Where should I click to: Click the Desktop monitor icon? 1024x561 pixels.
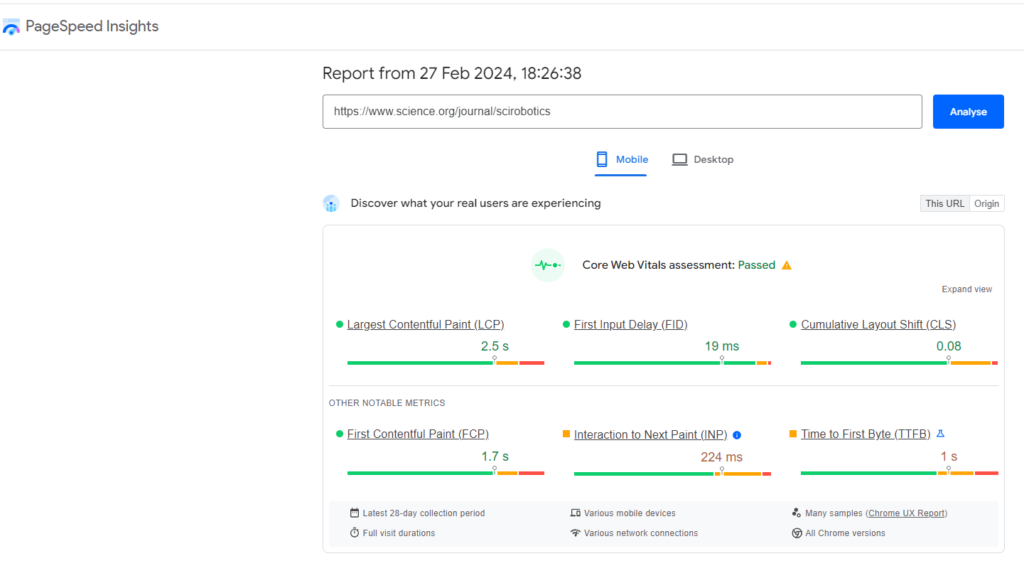(679, 159)
